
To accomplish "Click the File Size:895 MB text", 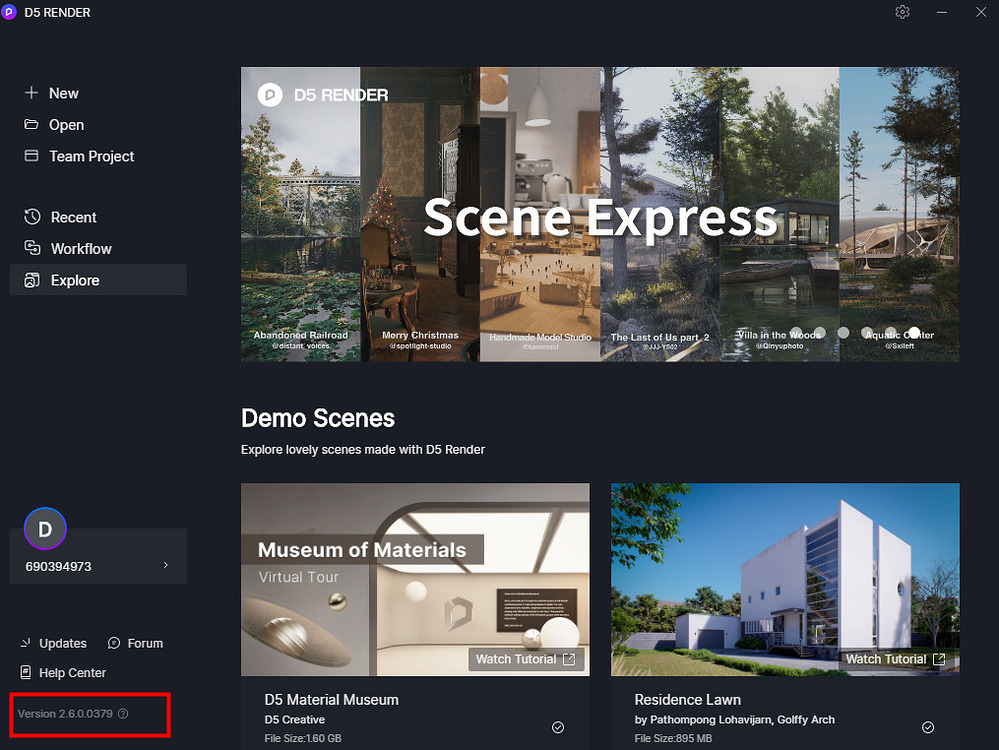I will pos(673,738).
